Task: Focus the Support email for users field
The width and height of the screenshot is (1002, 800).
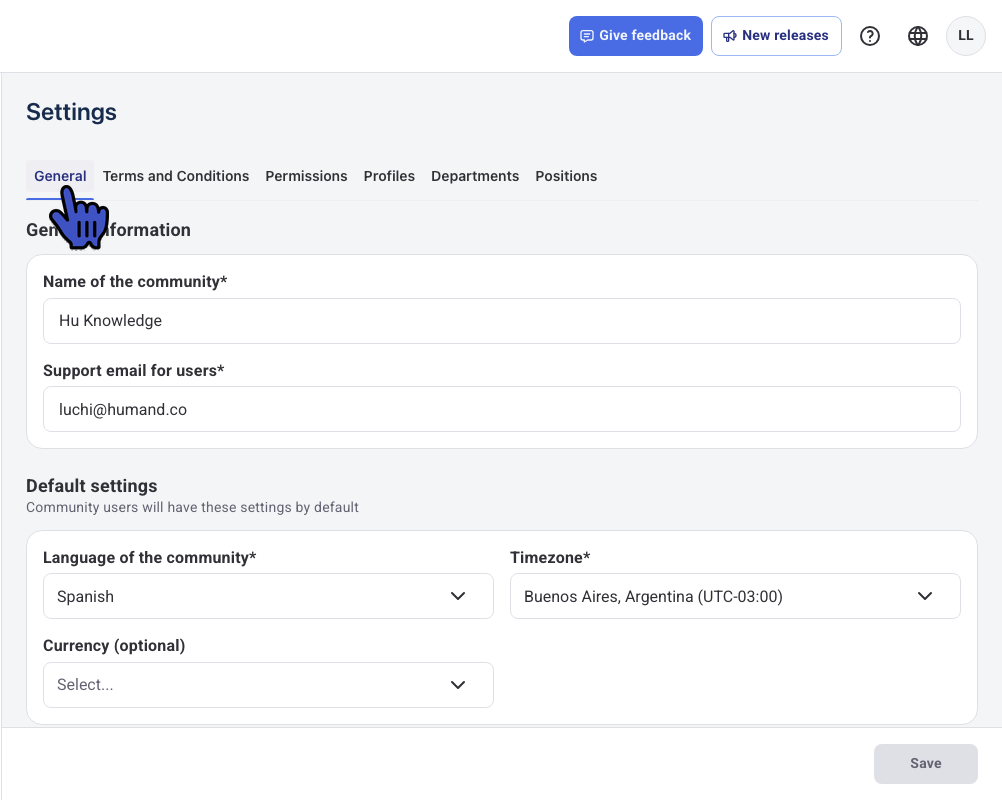Action: coord(502,409)
